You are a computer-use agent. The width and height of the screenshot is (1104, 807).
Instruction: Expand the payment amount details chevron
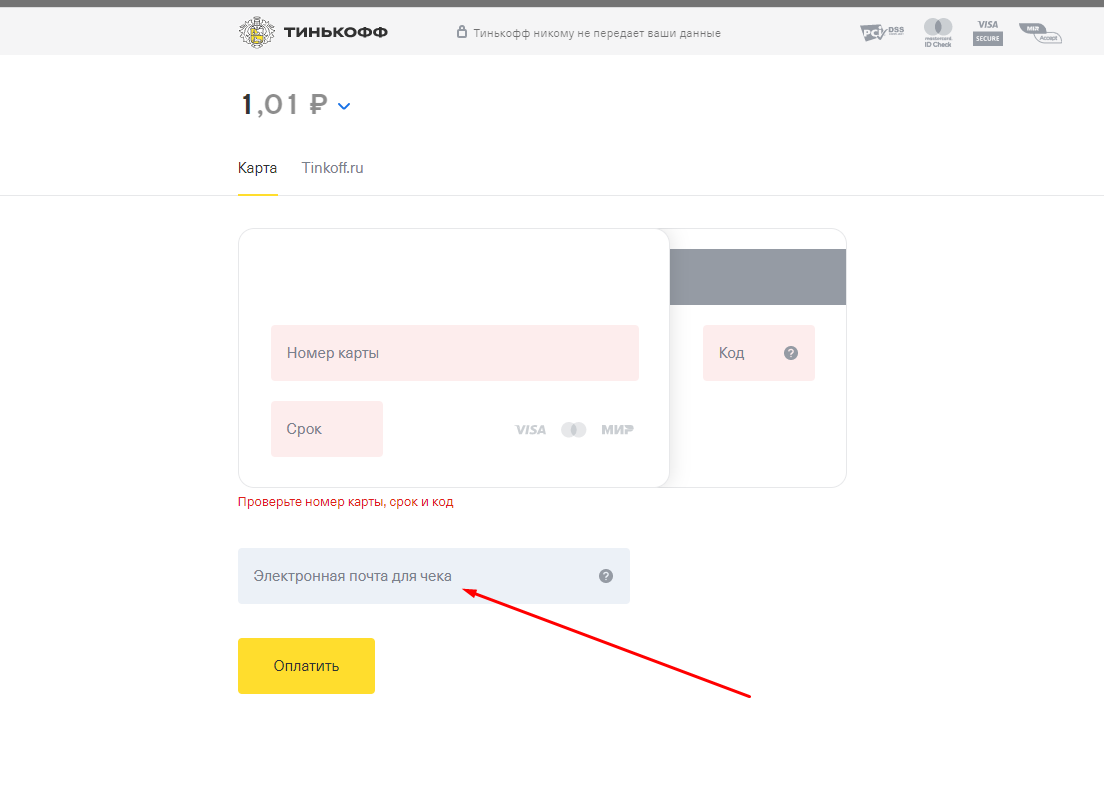click(x=344, y=106)
